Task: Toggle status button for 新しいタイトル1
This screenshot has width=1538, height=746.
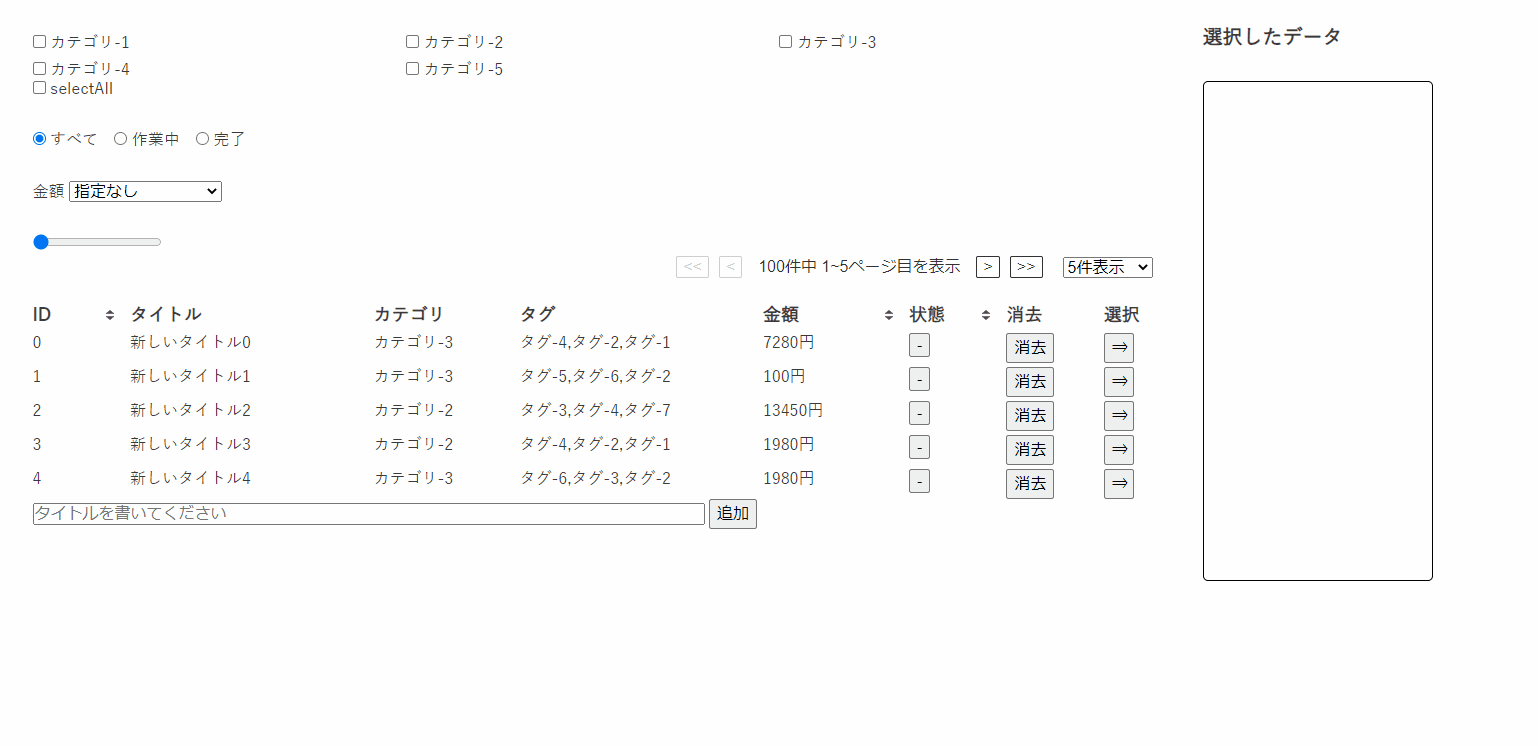Action: pos(919,380)
